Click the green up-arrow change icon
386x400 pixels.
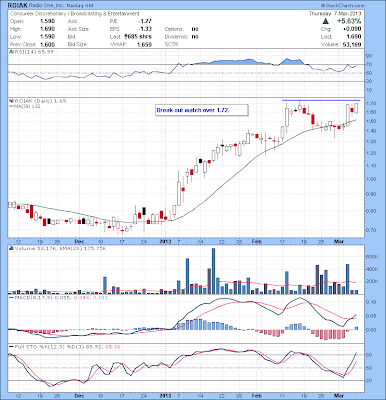click(326, 21)
